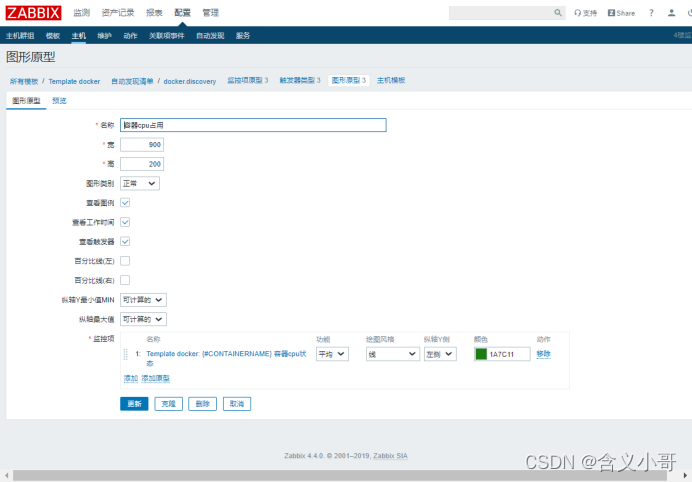Click the 名称 name input field
The width and height of the screenshot is (692, 482).
[x=253, y=125]
